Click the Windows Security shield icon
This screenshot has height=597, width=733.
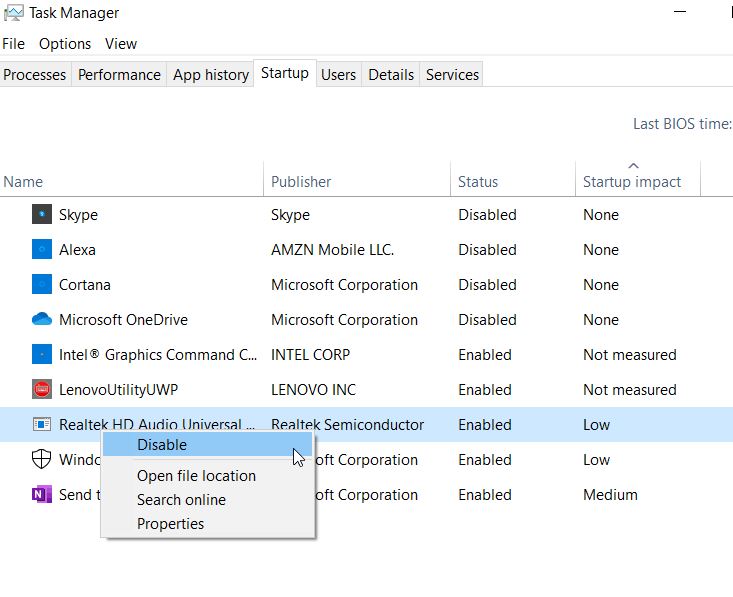tap(41, 459)
